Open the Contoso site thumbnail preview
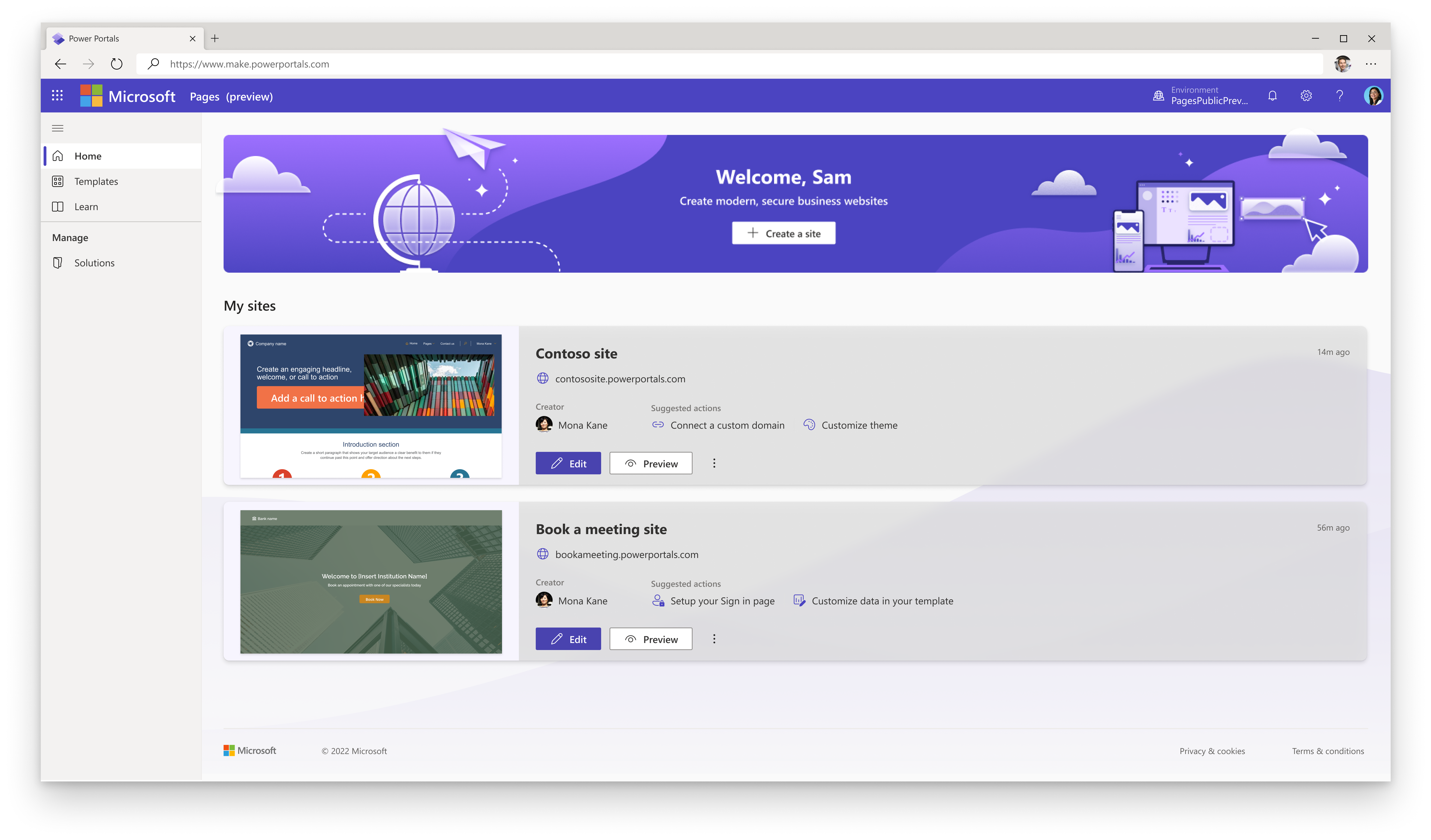 coord(371,406)
